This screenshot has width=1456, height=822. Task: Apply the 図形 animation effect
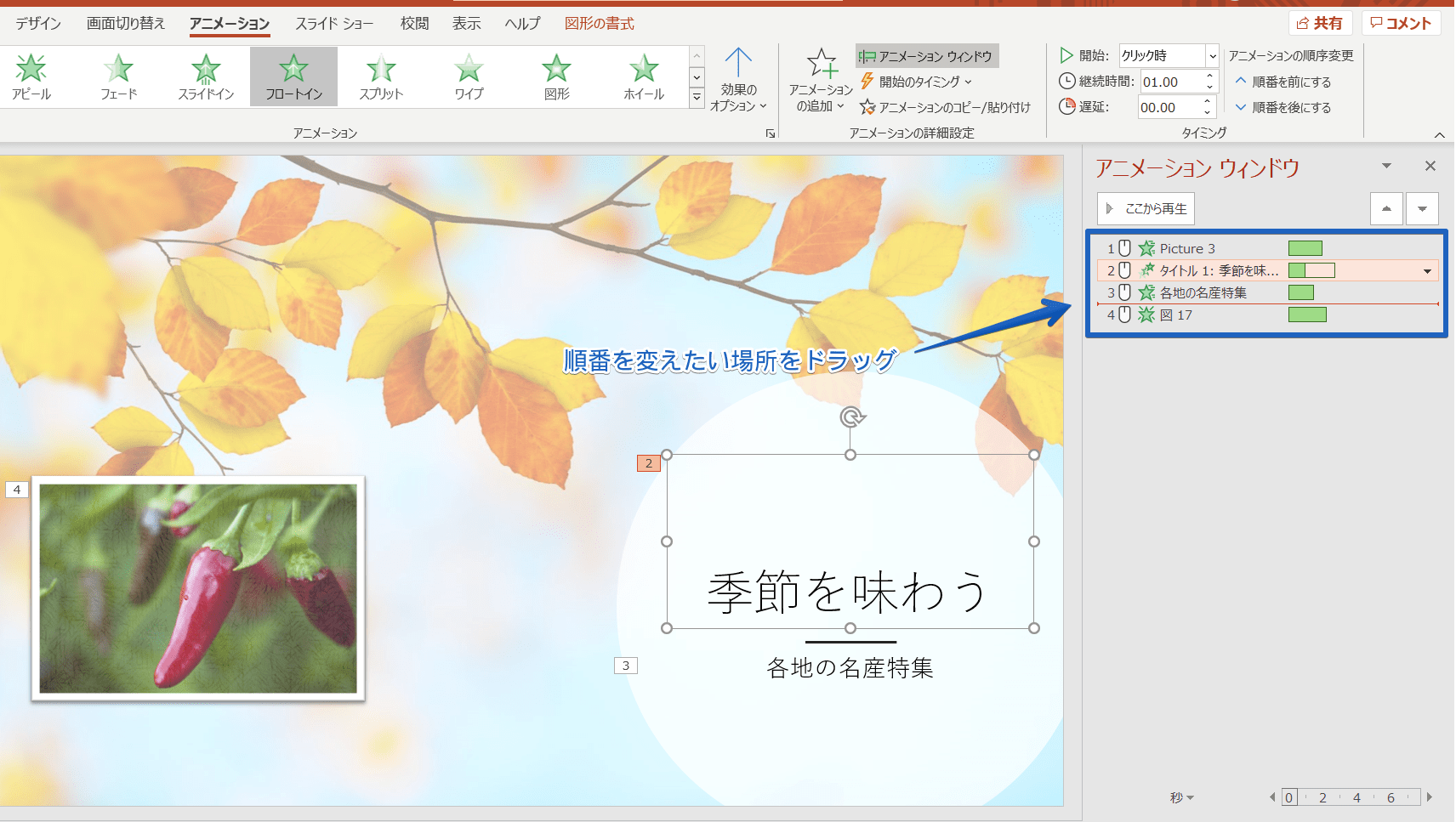[556, 77]
